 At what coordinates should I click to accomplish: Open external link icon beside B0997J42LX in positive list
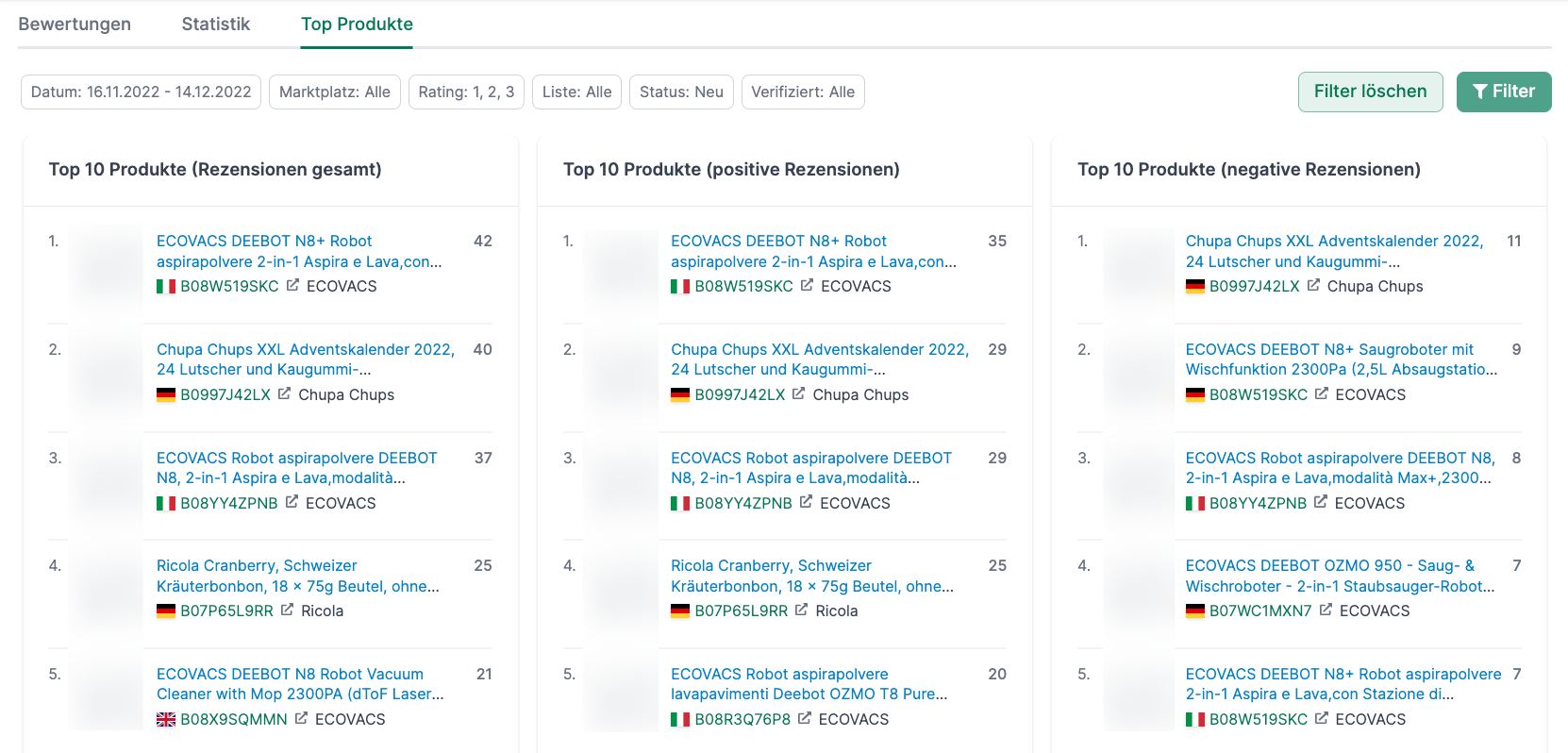798,393
